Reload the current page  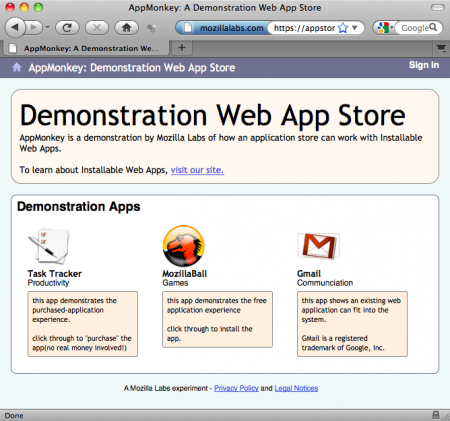pyautogui.click(x=67, y=28)
